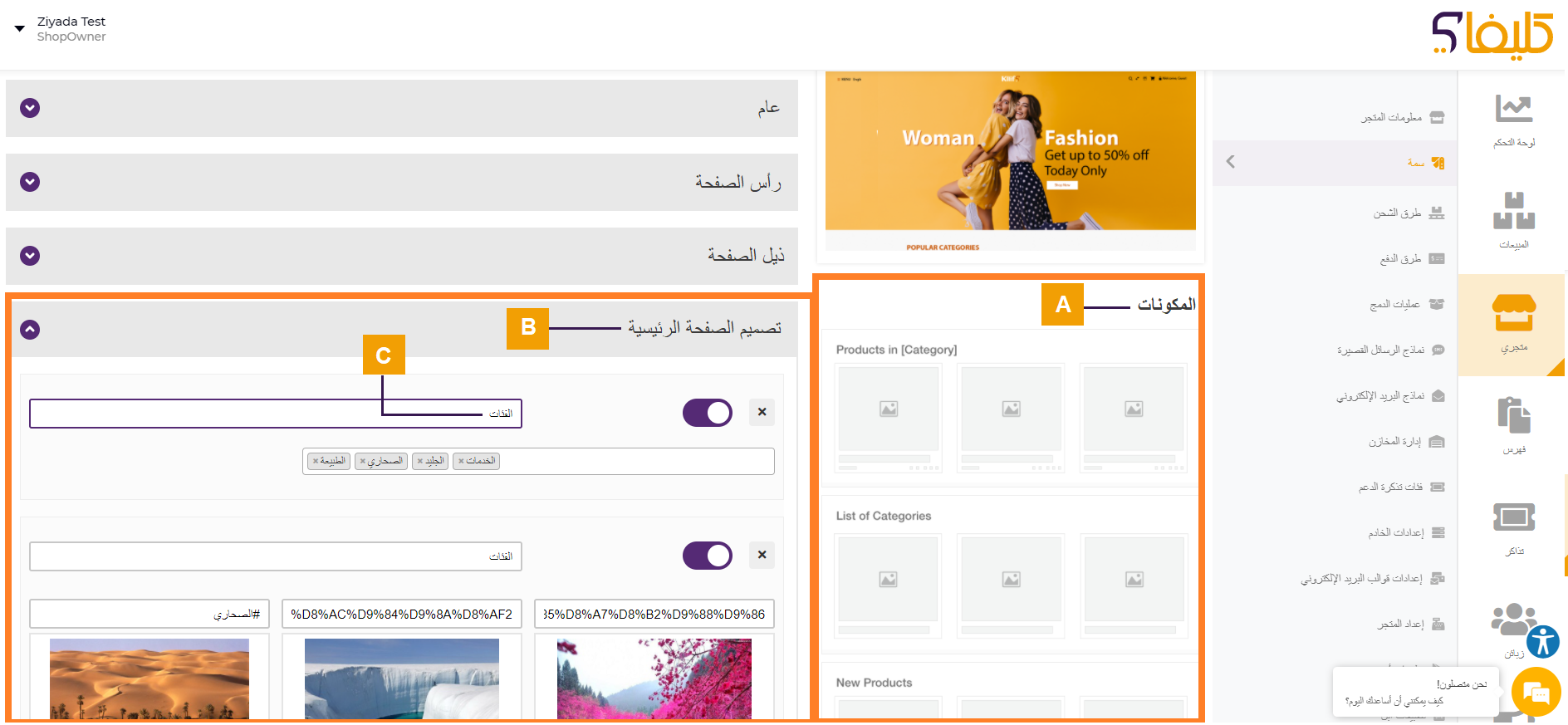Collapse the تصميم الصفحة الرئيسية section
This screenshot has height=725, width=1568.
[x=30, y=330]
